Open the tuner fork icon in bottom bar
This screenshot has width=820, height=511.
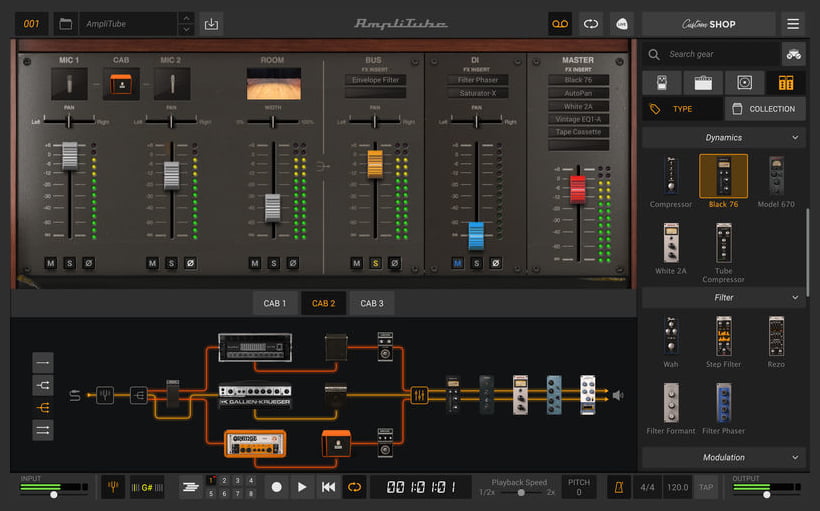point(112,487)
